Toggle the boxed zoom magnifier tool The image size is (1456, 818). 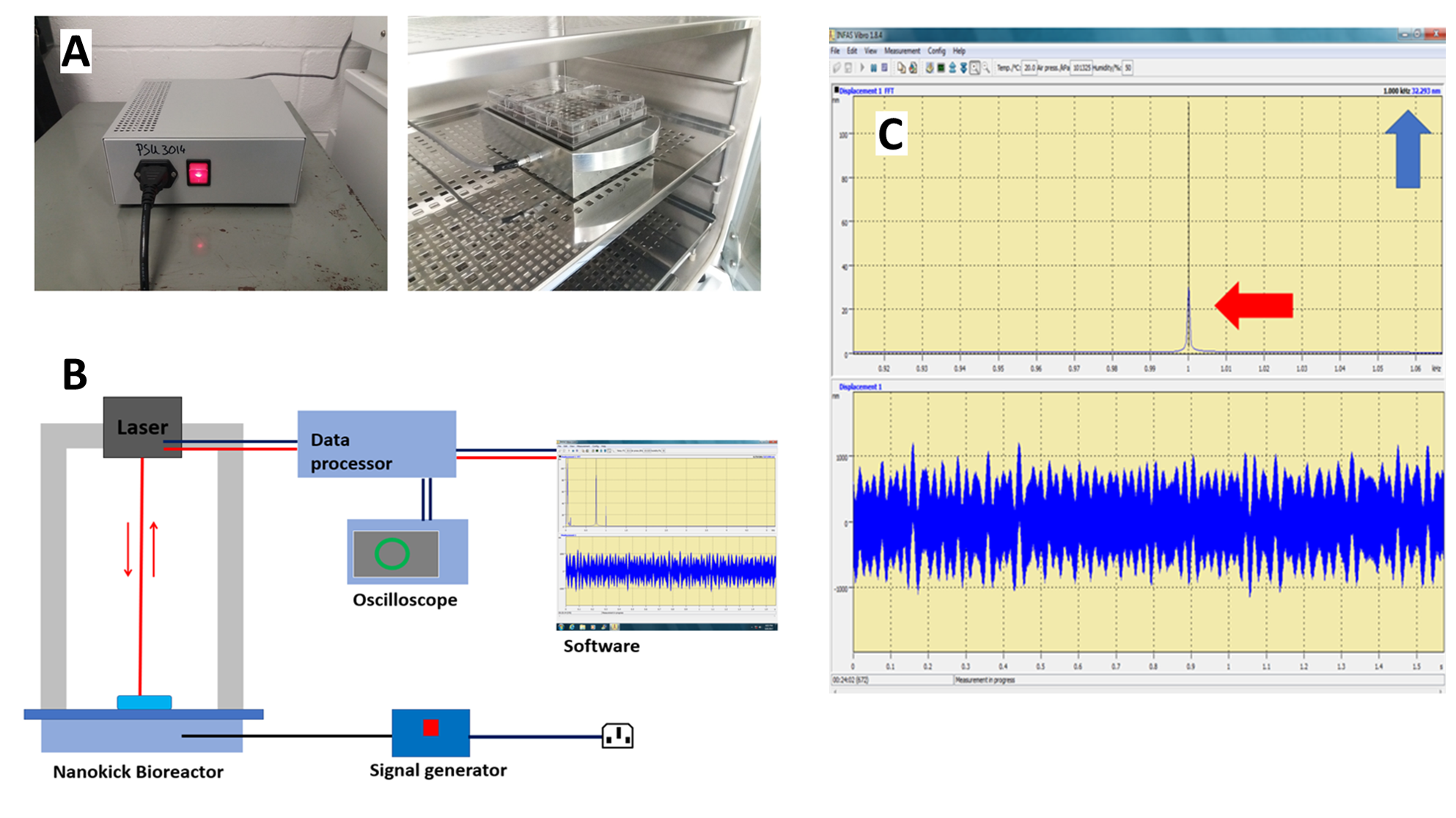point(974,67)
